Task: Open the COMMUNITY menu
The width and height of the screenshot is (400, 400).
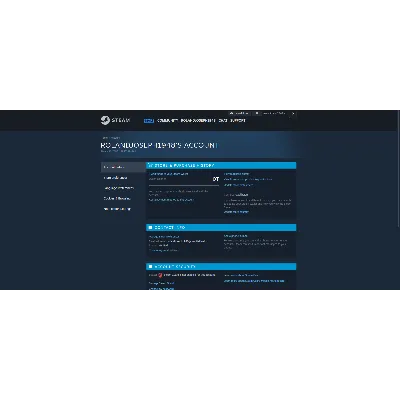Action: coord(167,120)
